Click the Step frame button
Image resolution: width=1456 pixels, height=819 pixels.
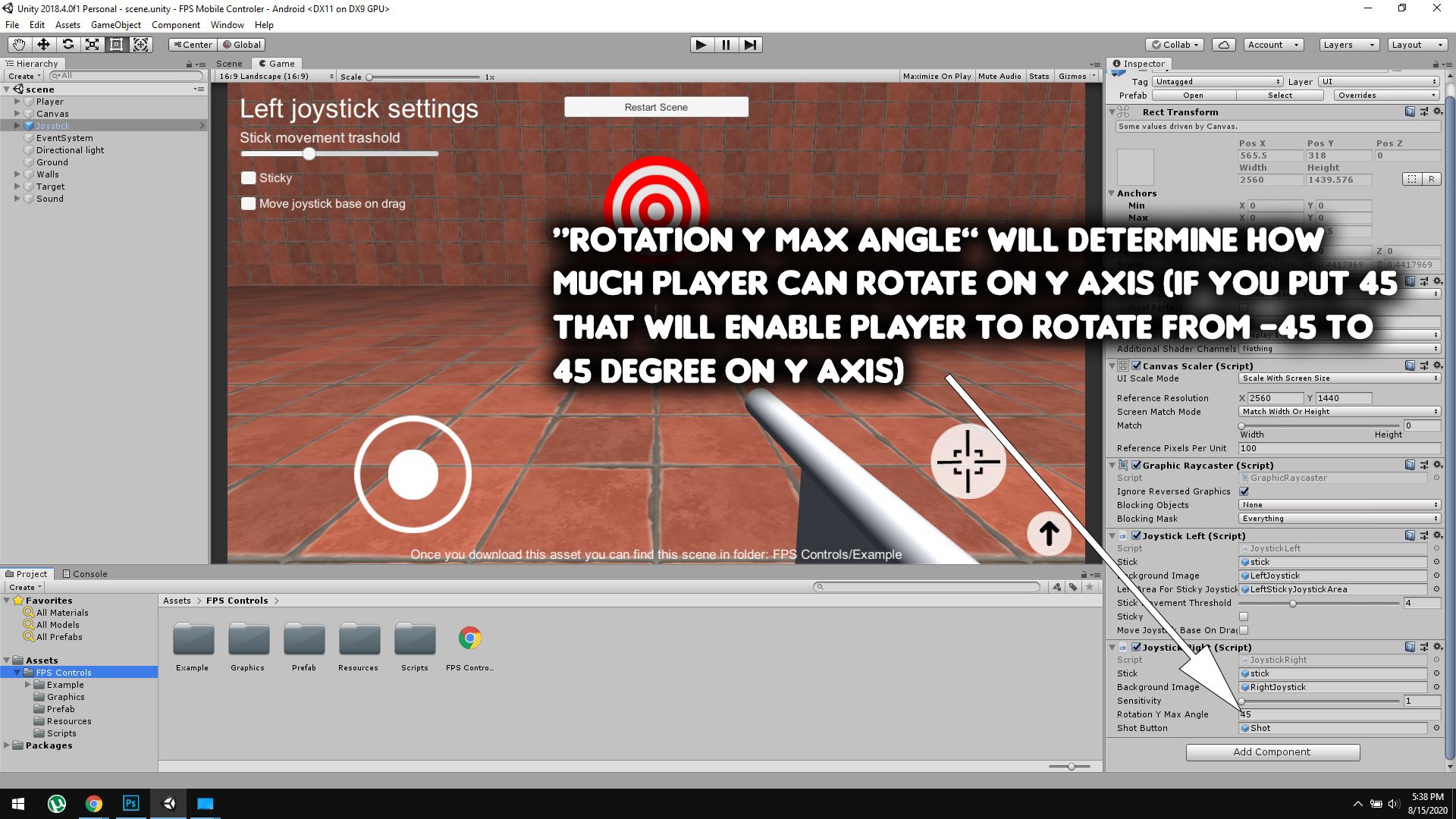[750, 45]
